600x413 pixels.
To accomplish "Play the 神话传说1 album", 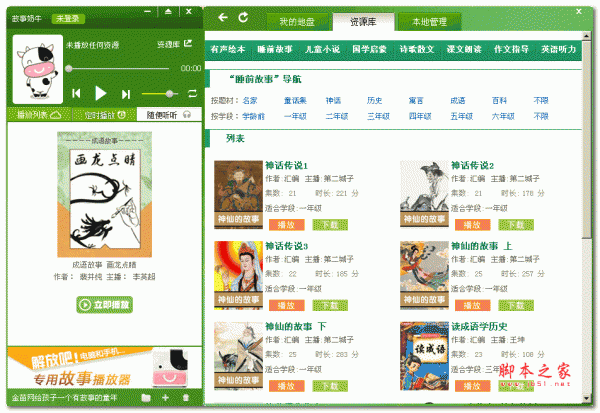I will [287, 225].
